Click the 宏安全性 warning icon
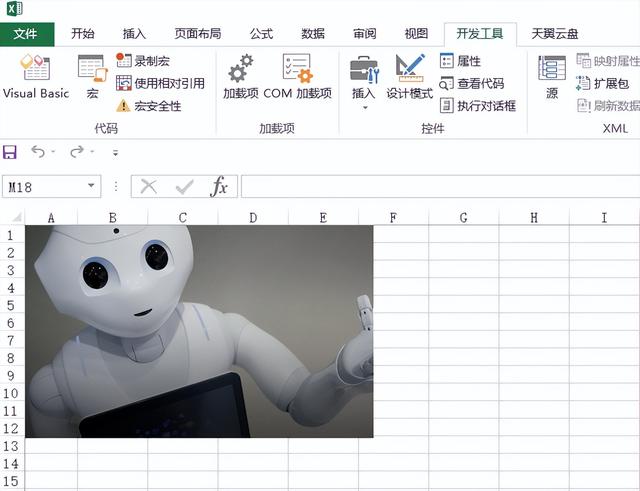Screen dimensions: 640x491 (x=124, y=105)
